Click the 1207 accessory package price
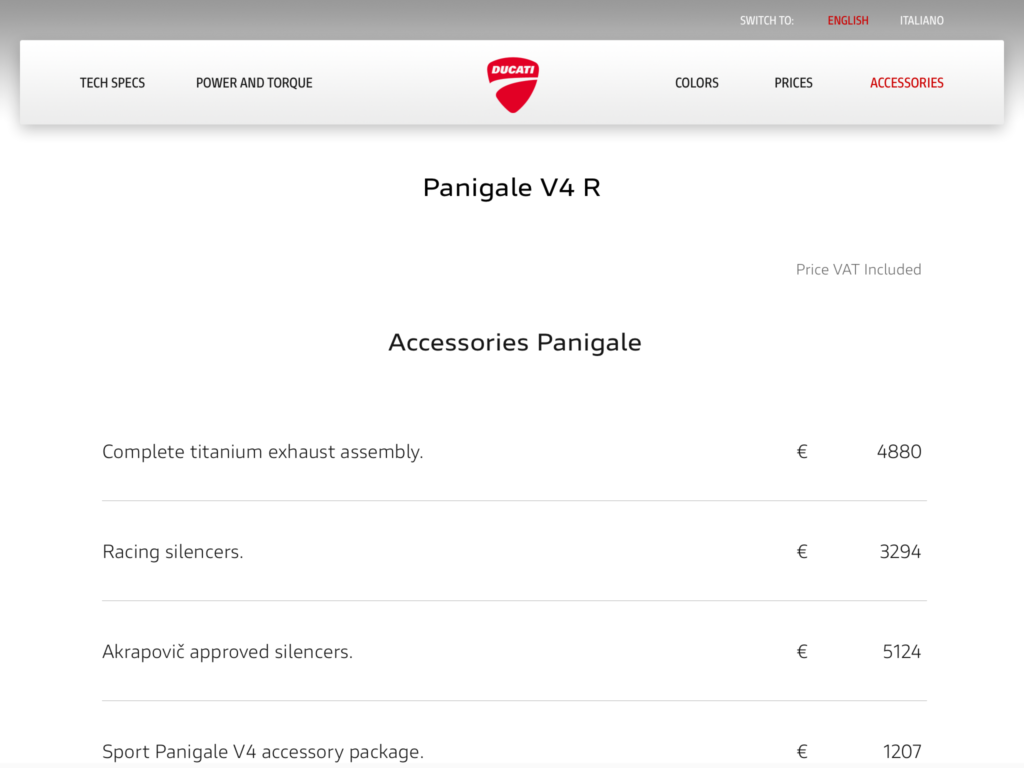 point(902,752)
